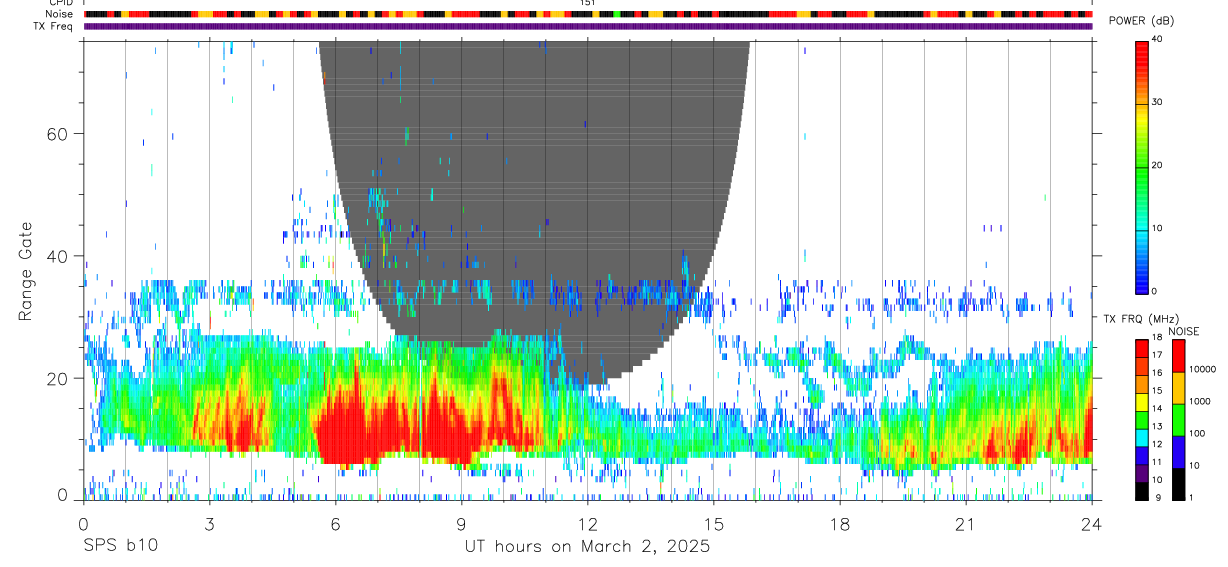This screenshot has height=567, width=1228.
Task: Click the Range Gate axis title
Action: point(25,272)
